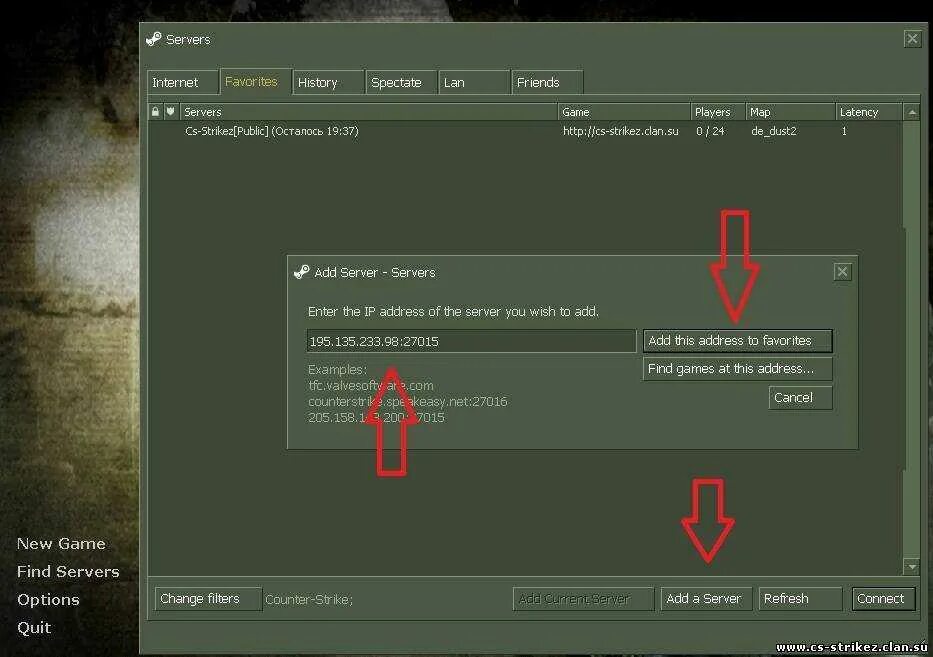Click the Steam icon in Add Server dialog title
933x657 pixels.
tap(302, 272)
